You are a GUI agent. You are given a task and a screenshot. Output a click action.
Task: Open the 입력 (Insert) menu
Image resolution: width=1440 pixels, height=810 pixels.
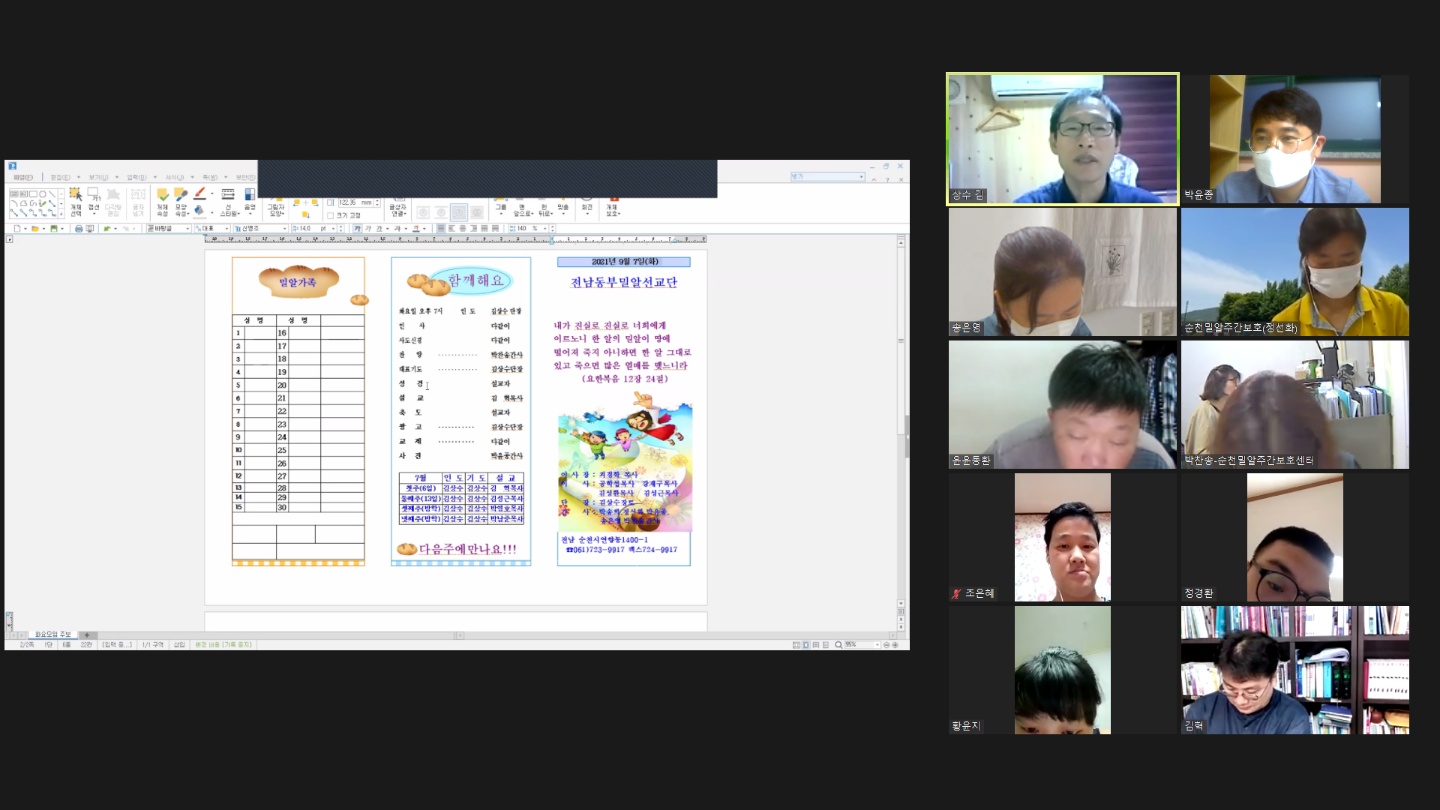(136, 177)
